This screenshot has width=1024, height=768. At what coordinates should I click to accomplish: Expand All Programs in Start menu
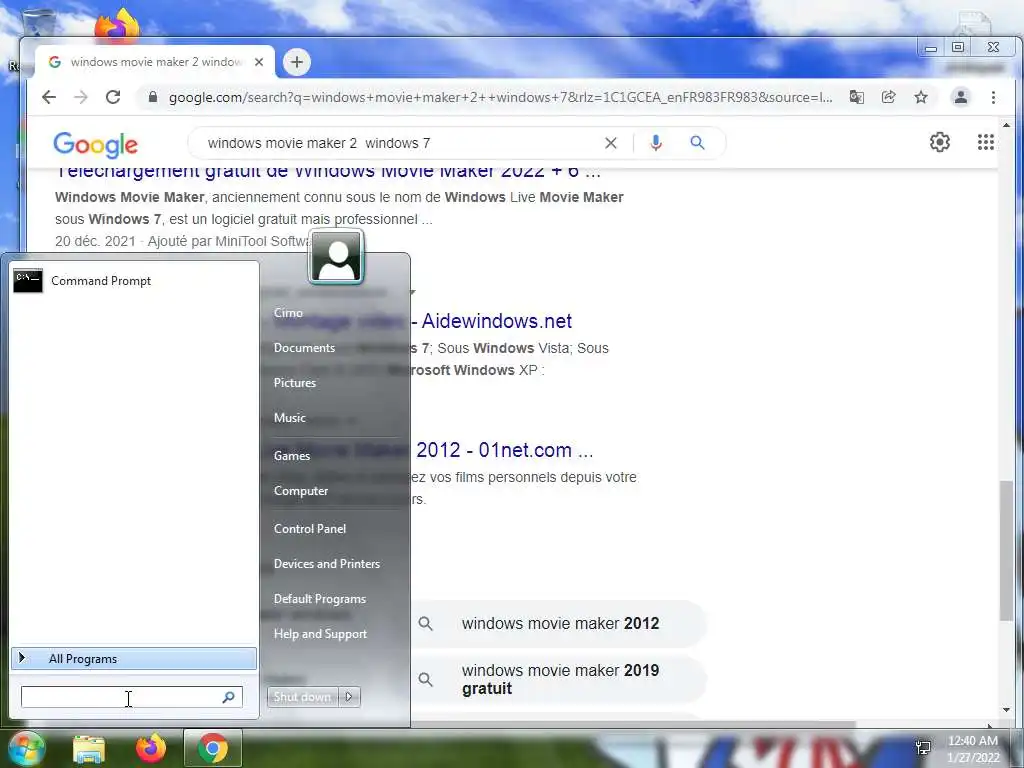point(134,659)
